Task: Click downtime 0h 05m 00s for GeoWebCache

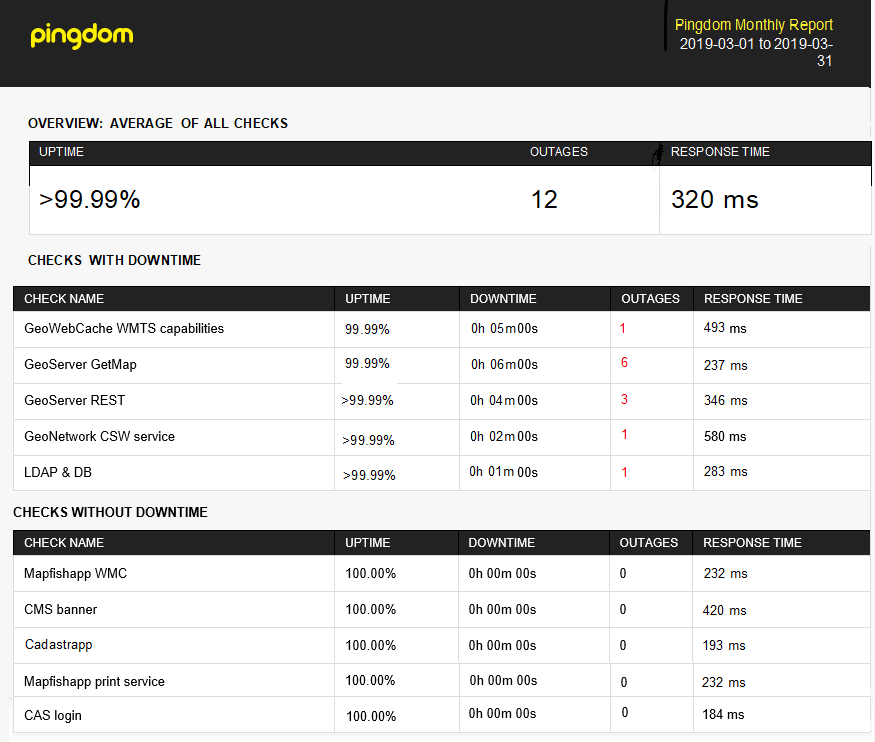Action: tap(504, 329)
